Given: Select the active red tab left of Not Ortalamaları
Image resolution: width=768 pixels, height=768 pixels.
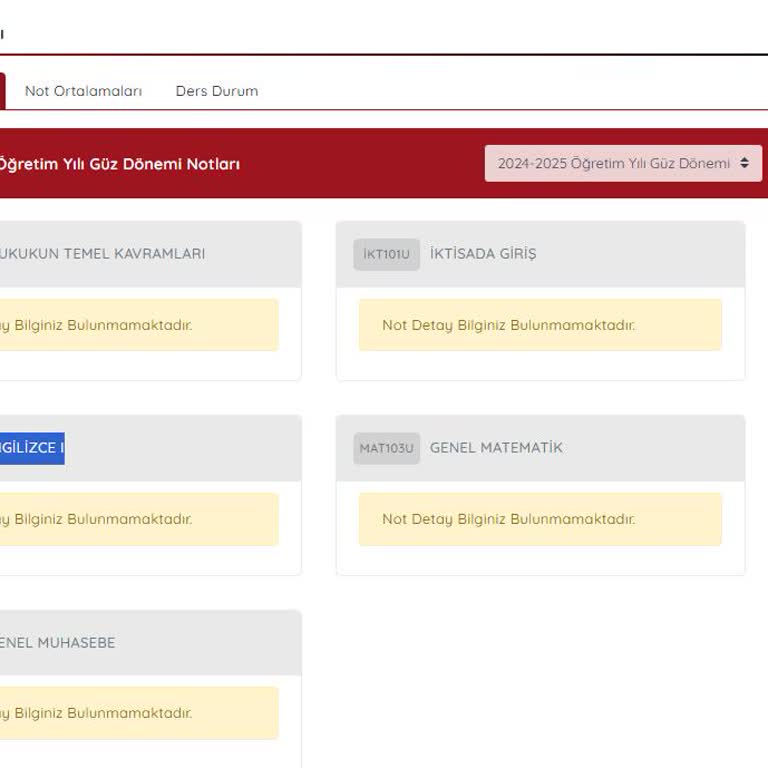Looking at the screenshot, I should click(3, 91).
